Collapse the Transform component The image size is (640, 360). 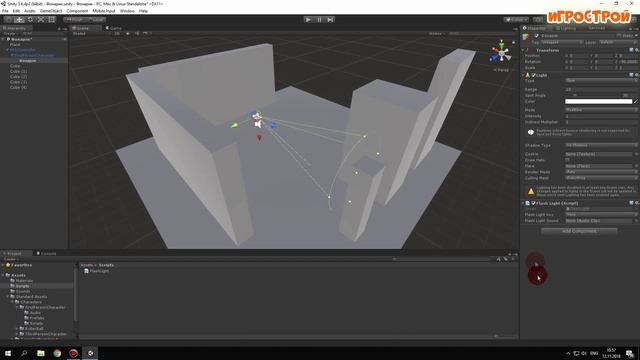[x=524, y=50]
